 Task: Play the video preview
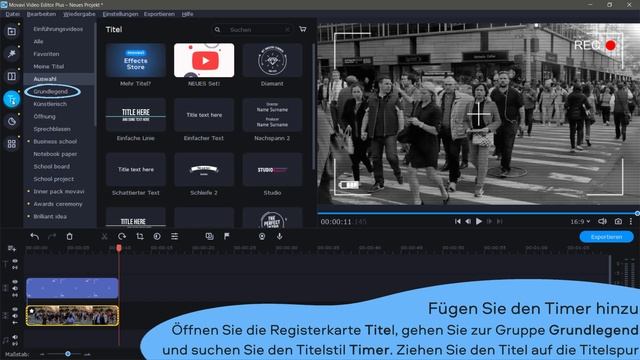(x=479, y=221)
